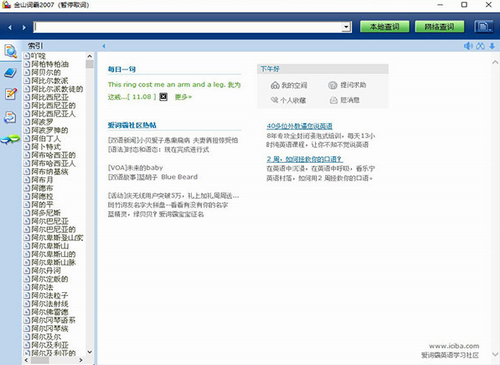Open the notepad with pencil sidebar icon
The width and height of the screenshot is (500, 365).
click(x=10, y=94)
